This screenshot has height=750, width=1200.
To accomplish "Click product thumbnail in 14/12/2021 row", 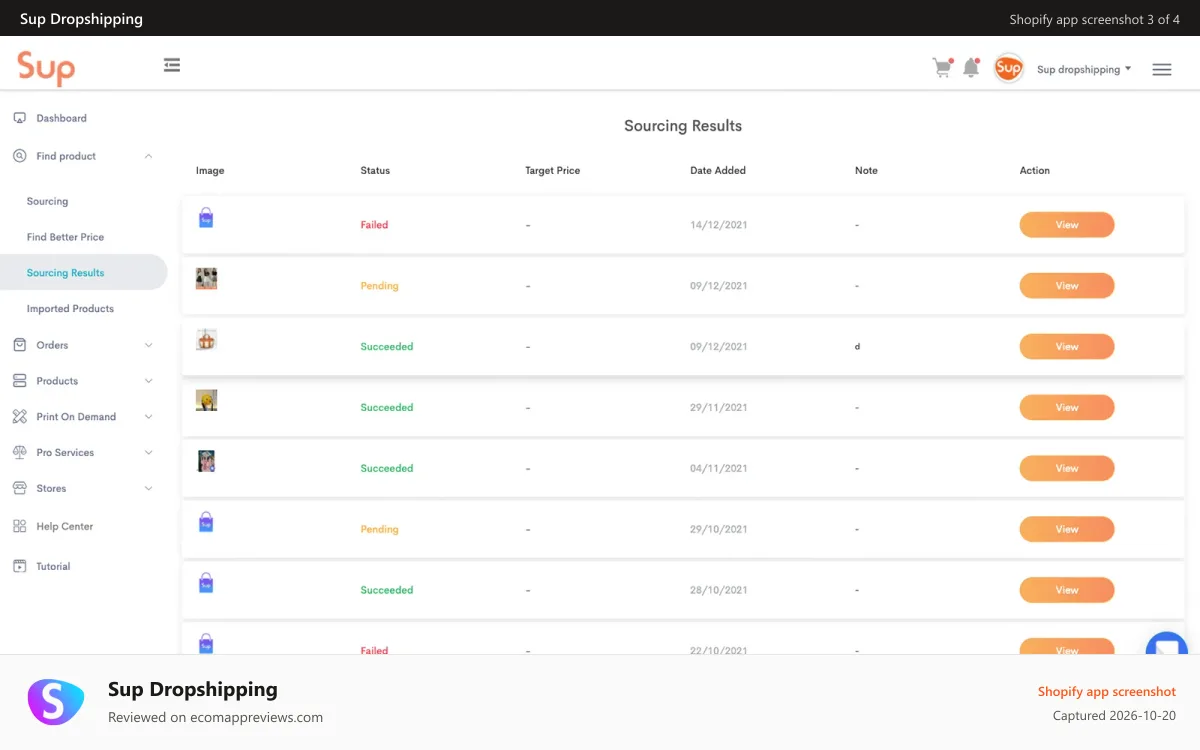I will [x=206, y=218].
